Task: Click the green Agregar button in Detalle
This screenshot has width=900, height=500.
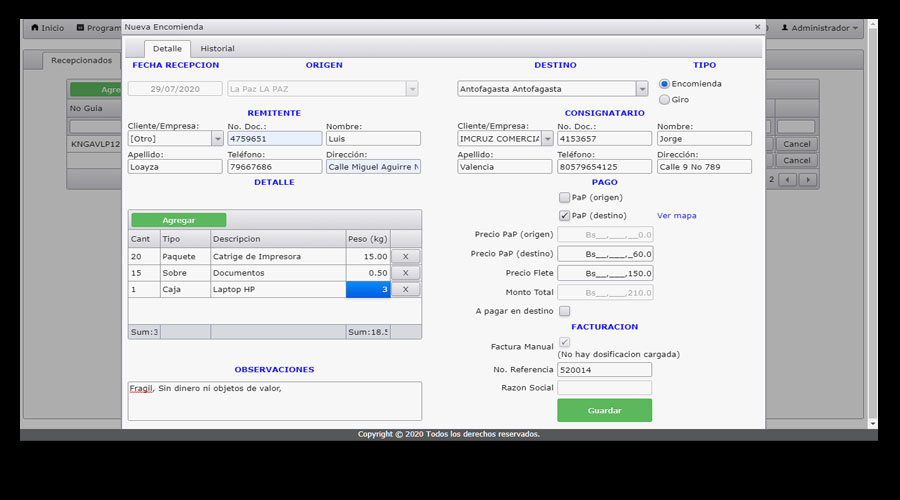Action: coord(179,220)
